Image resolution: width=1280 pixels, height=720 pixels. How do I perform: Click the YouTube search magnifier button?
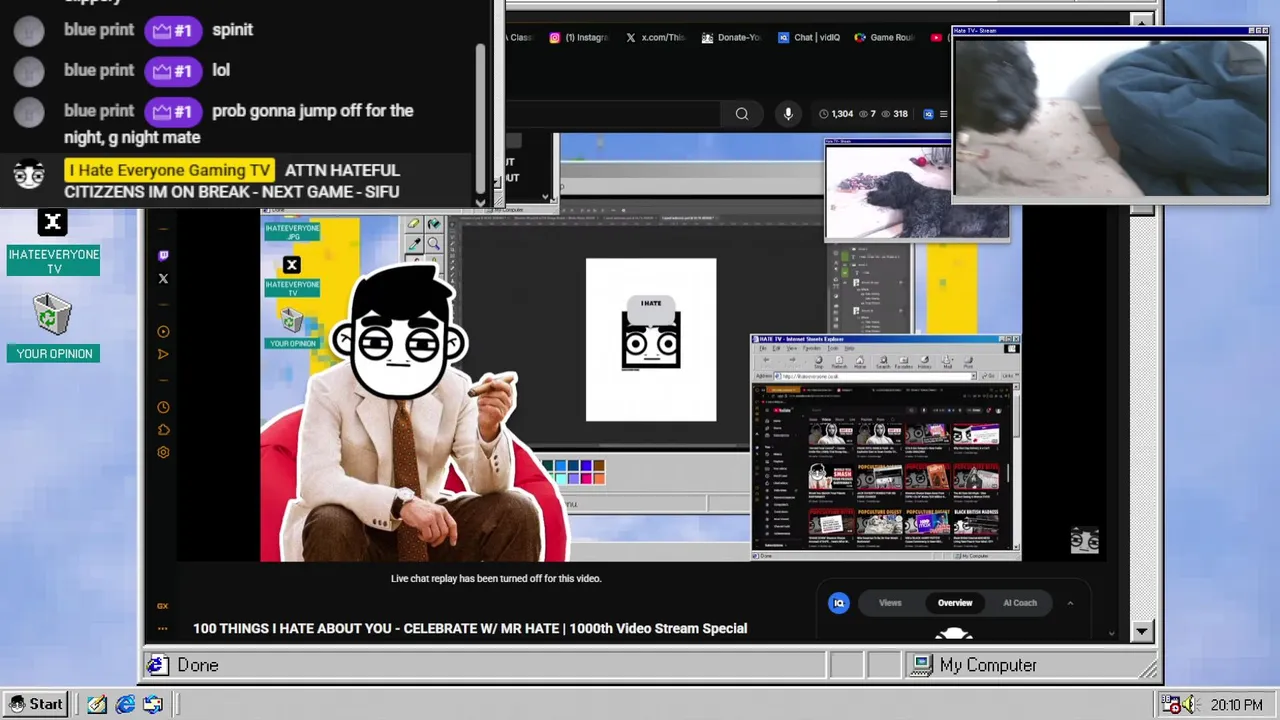coord(742,114)
